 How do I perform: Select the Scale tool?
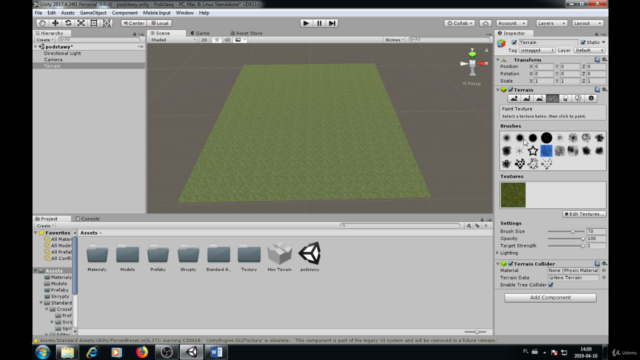81,23
